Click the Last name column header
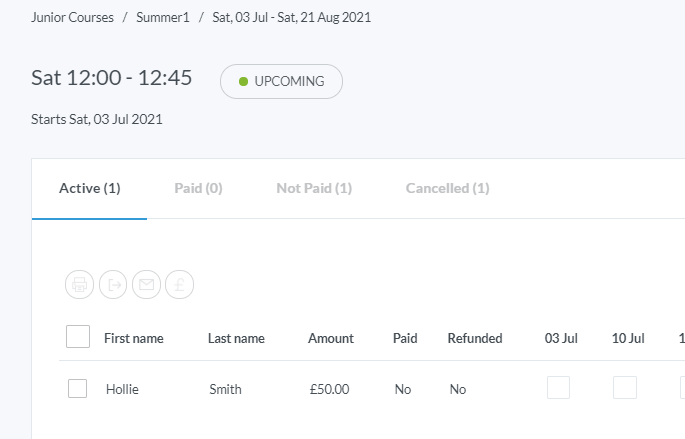This screenshot has height=439, width=685. [236, 338]
